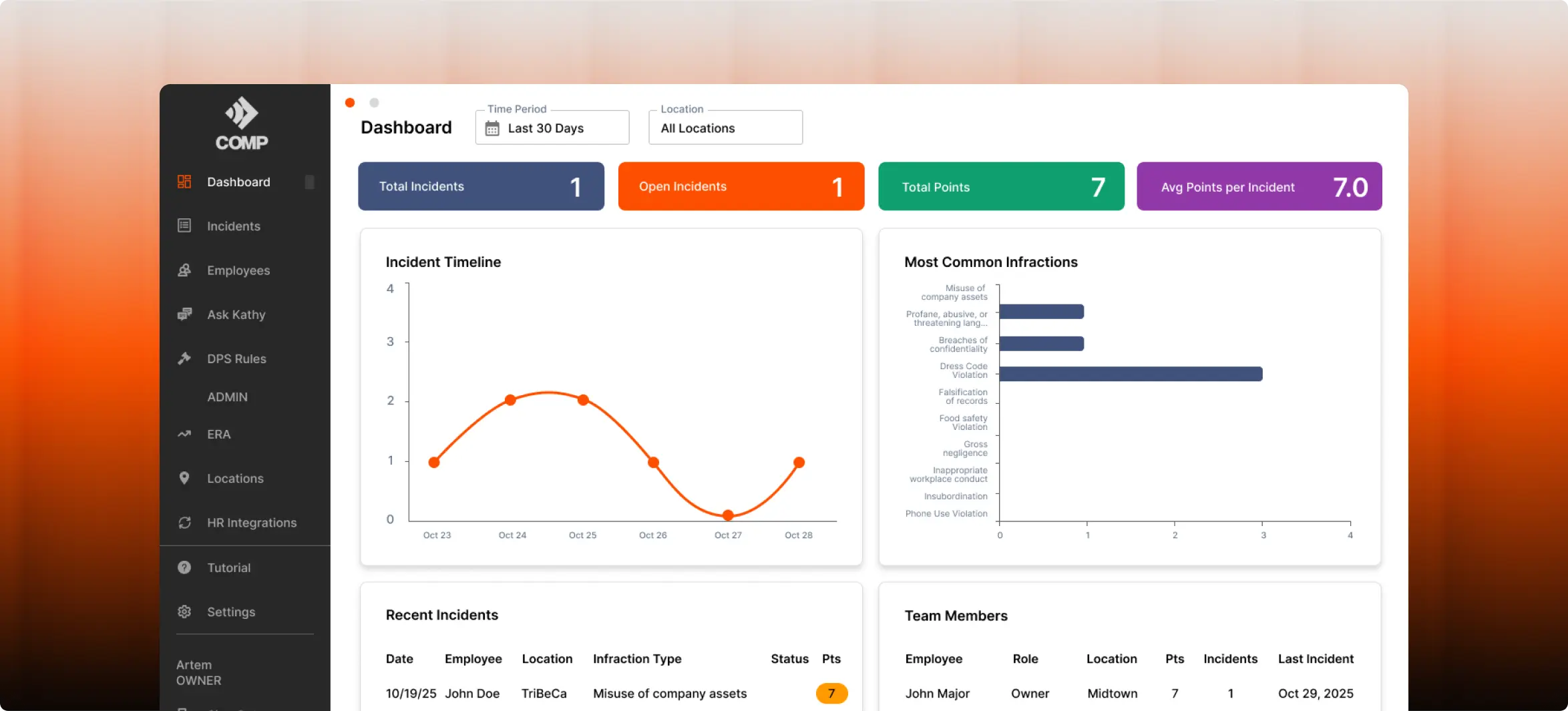1568x711 pixels.
Task: Select the COMP logo at top of sidebar
Action: [242, 123]
